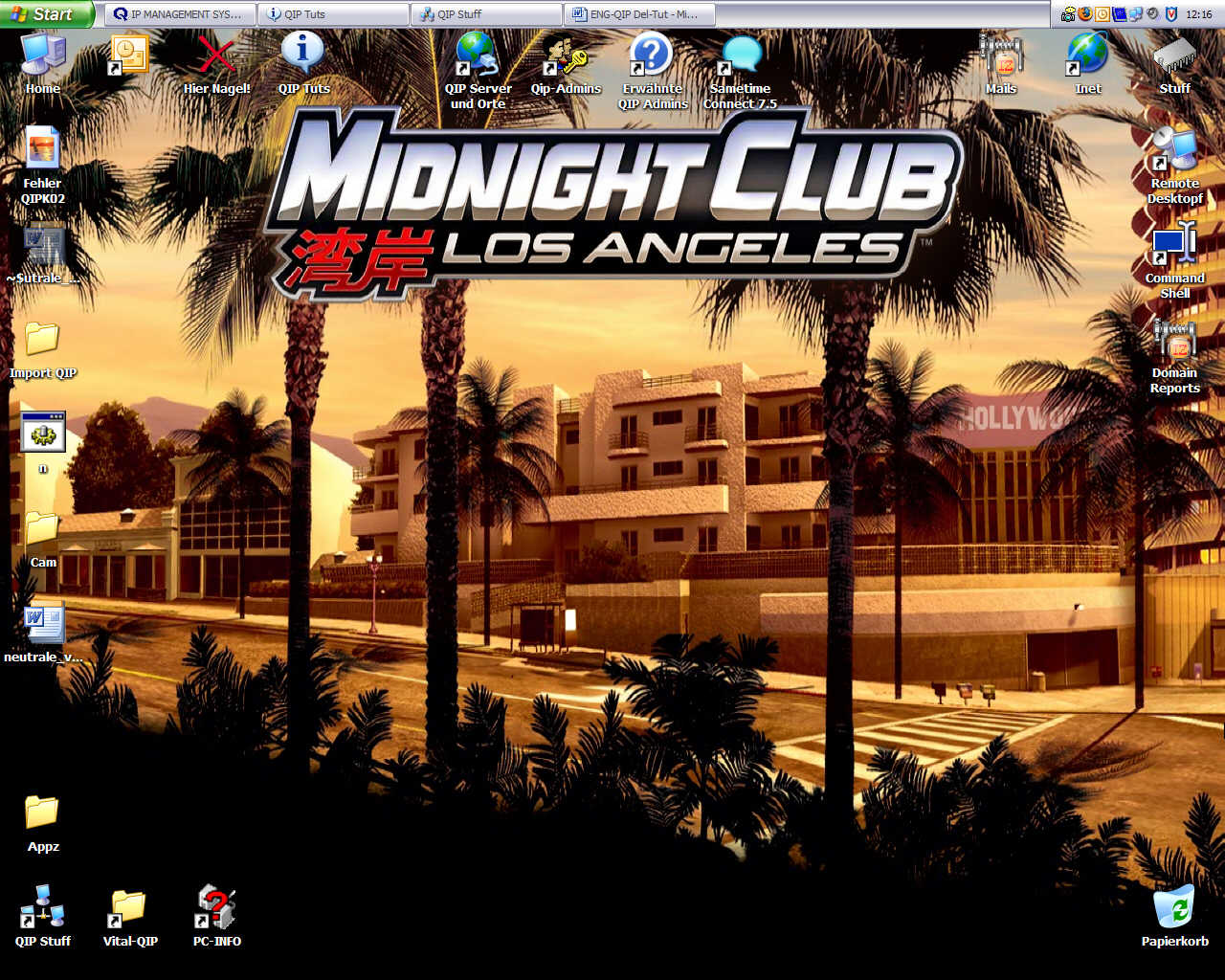The width and height of the screenshot is (1225, 980).
Task: Switch to QIP Tuts taskbar window
Action: (x=332, y=14)
